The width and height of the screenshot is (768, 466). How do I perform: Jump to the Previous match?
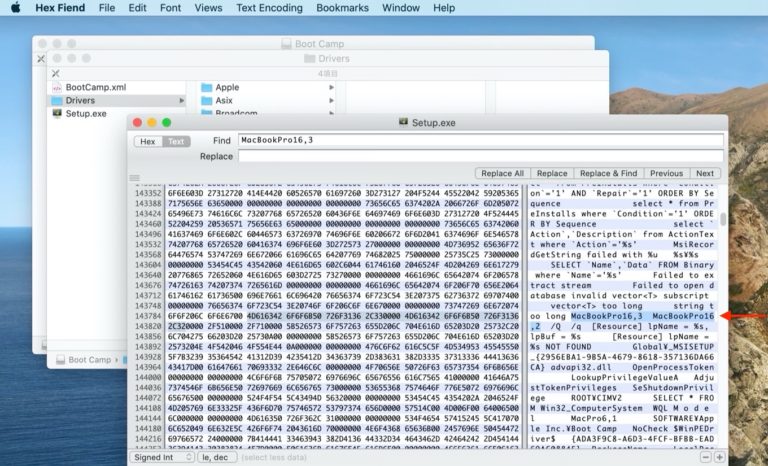coord(667,173)
